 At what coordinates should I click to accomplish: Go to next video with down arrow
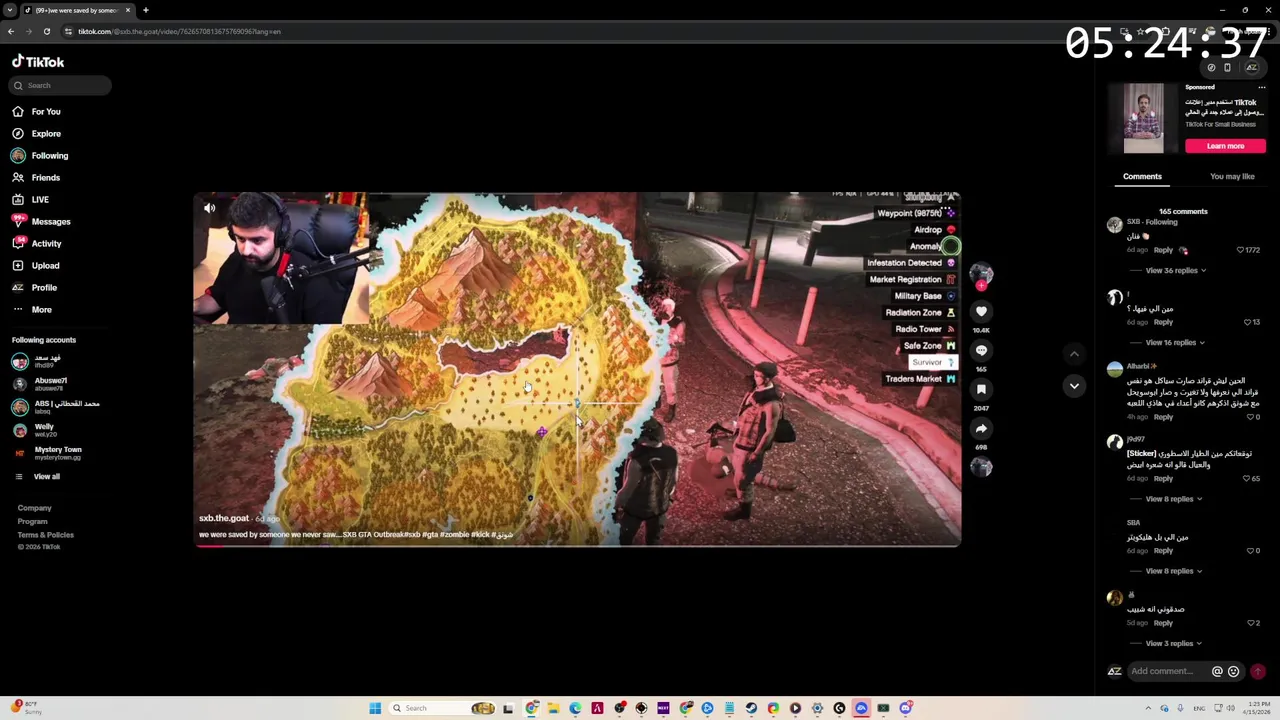coord(1074,386)
